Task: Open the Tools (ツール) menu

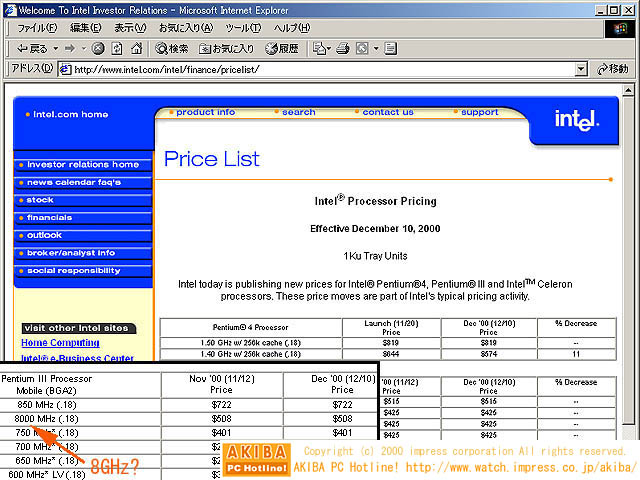Action: 243,27
